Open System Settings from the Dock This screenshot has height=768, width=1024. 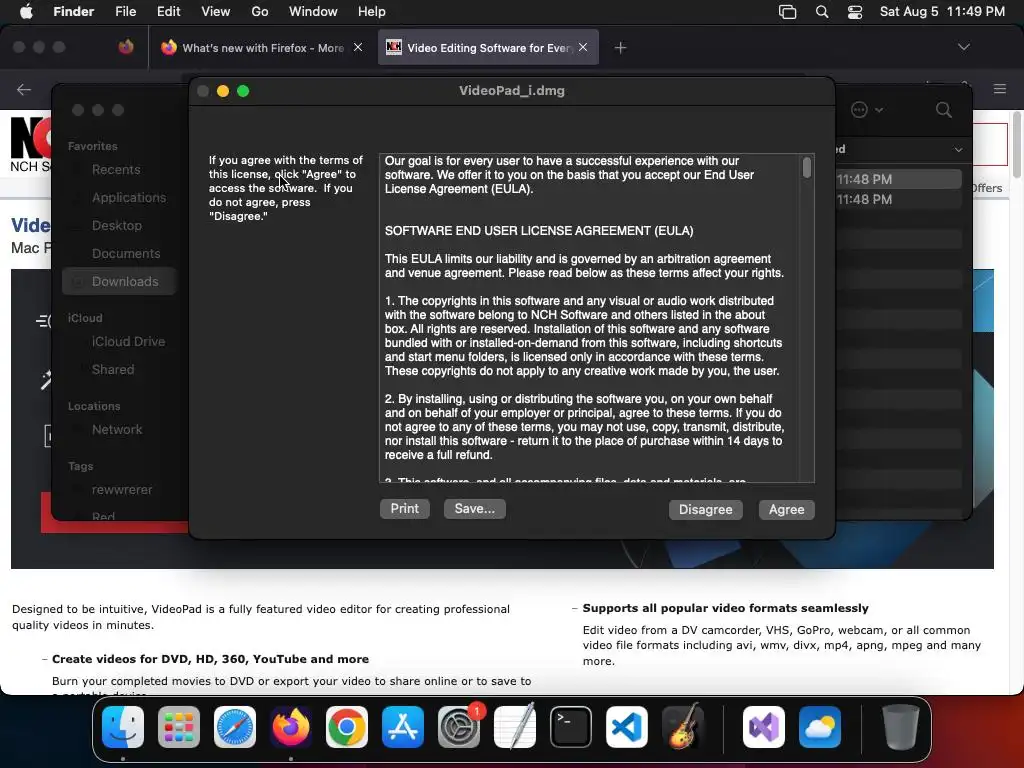458,727
